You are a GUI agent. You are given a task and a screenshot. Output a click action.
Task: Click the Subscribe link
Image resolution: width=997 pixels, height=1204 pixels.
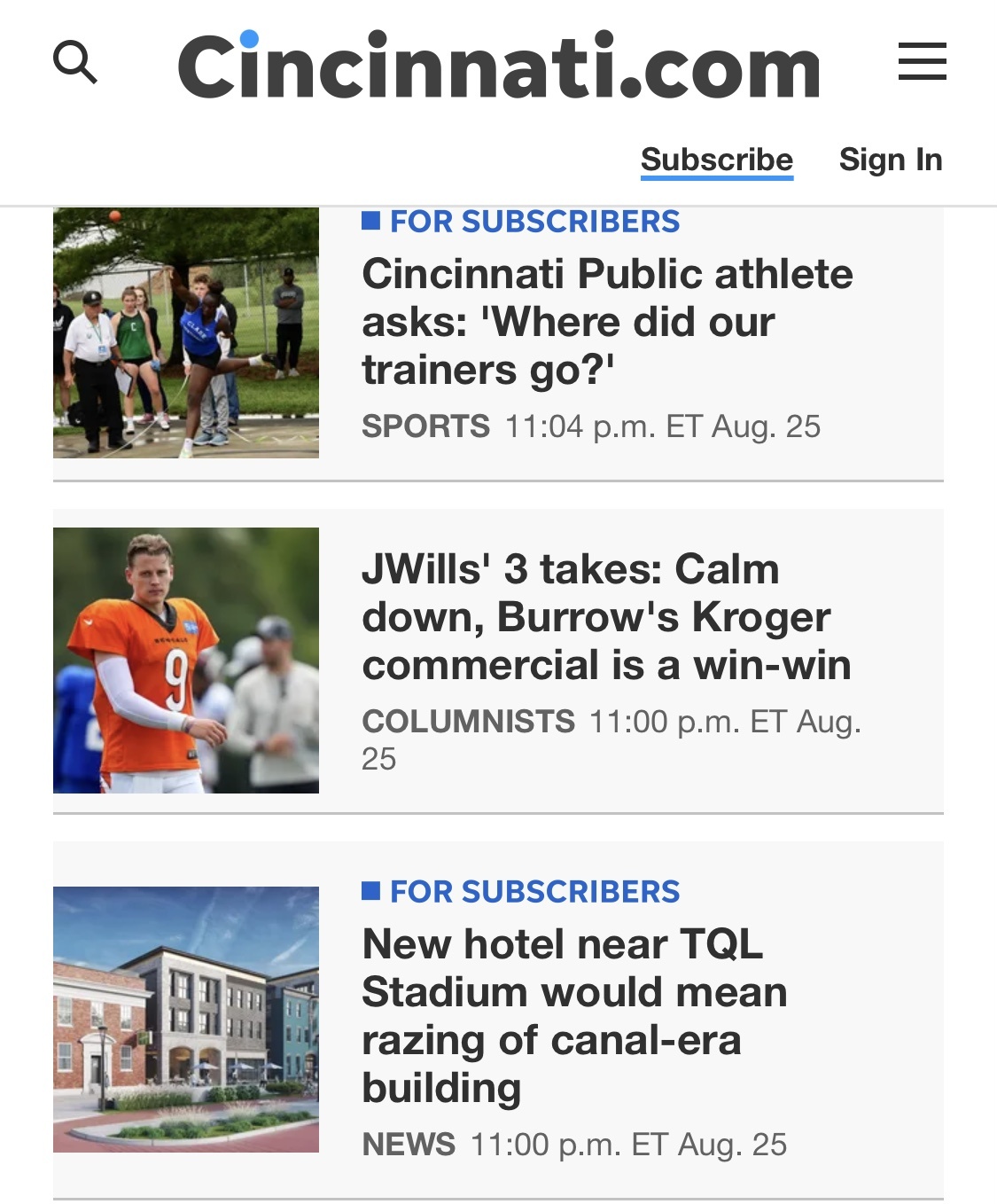coord(717,160)
